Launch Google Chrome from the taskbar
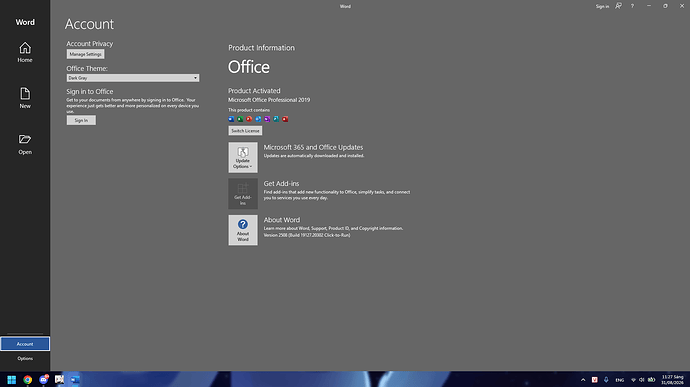Screen dimensions: 690x387 coord(28,380)
